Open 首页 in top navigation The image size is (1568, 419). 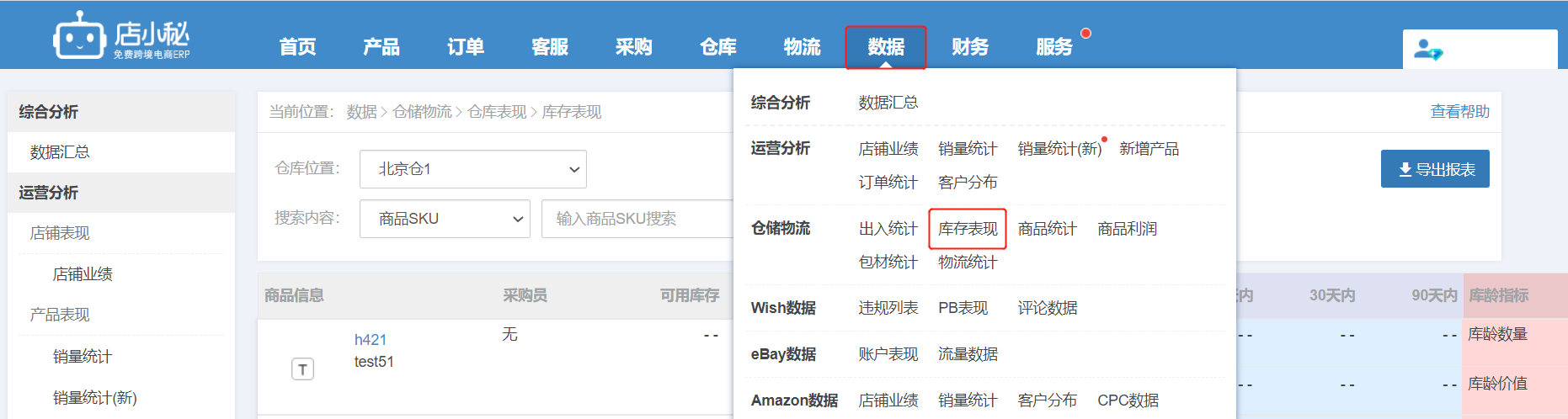pos(298,47)
